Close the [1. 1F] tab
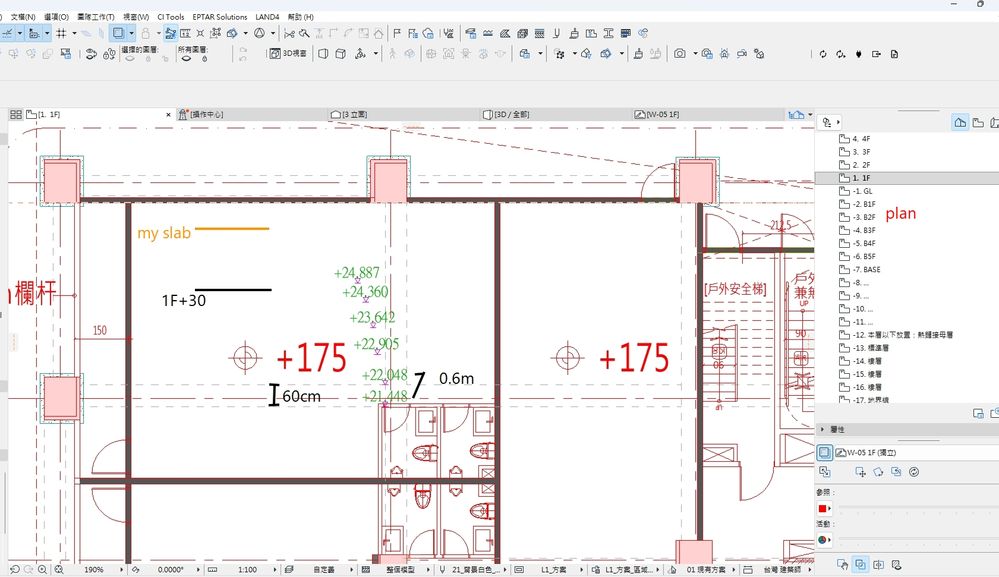999x577 pixels. [x=168, y=115]
